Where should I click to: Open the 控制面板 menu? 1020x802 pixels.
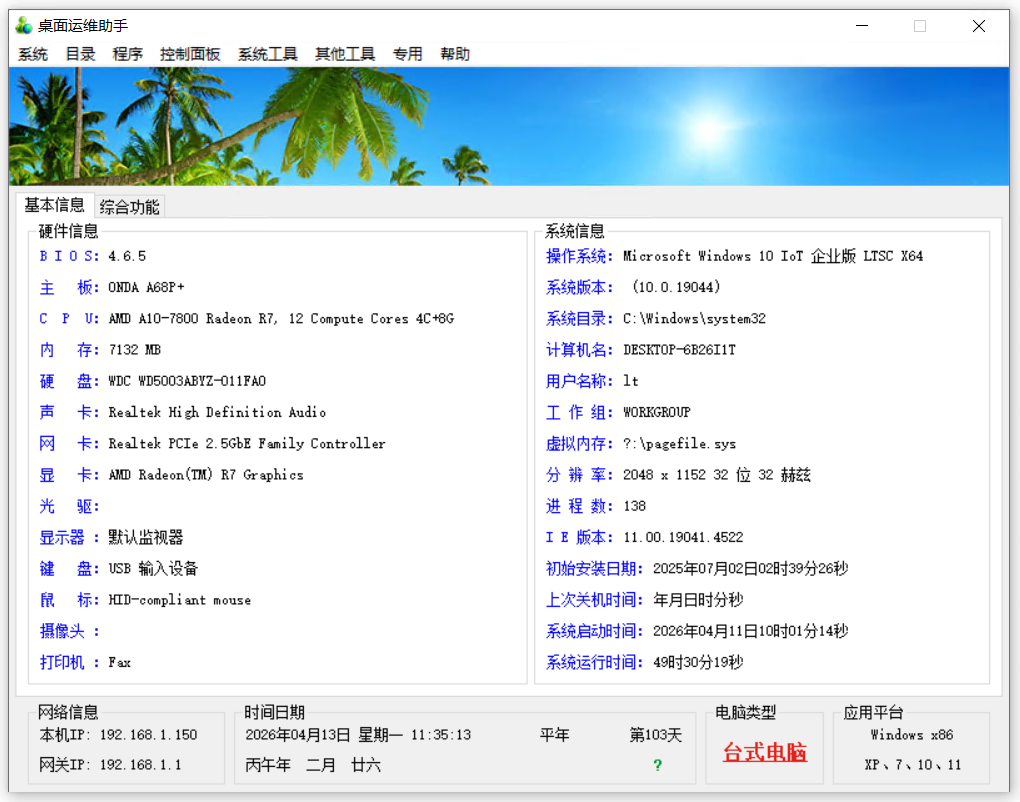(190, 54)
